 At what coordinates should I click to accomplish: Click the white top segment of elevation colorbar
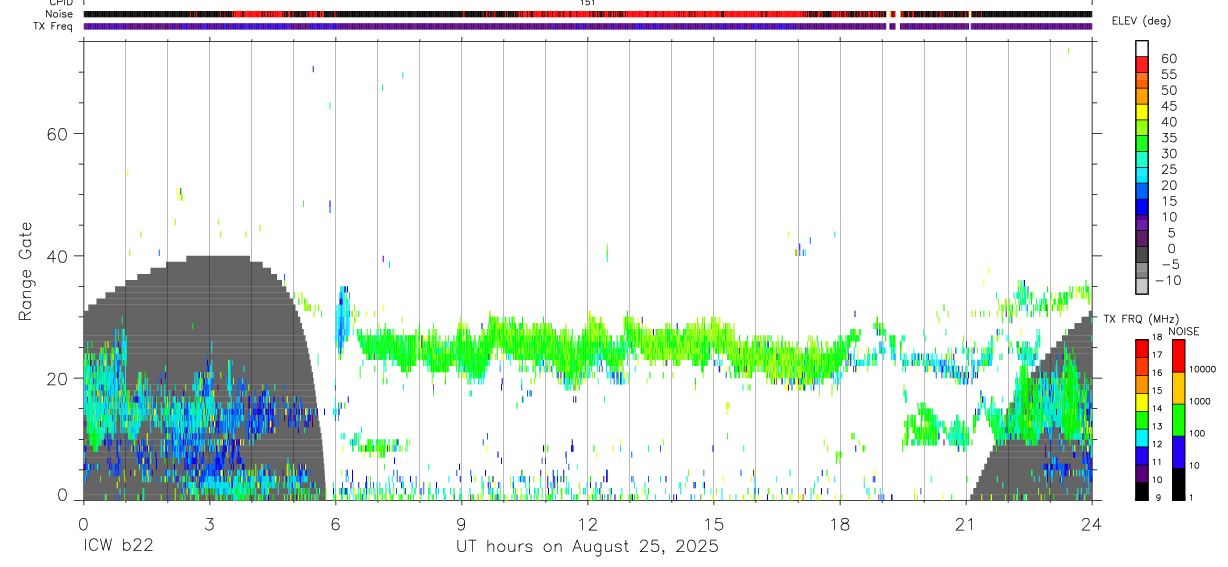tap(1142, 48)
